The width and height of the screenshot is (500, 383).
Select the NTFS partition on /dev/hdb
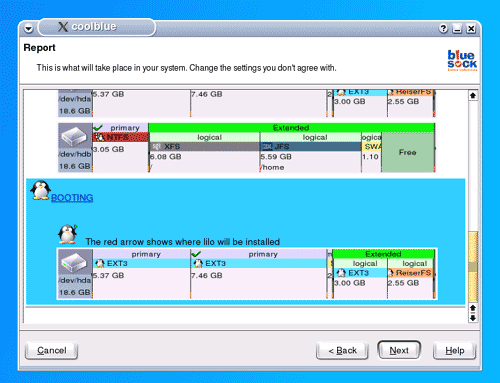point(121,148)
